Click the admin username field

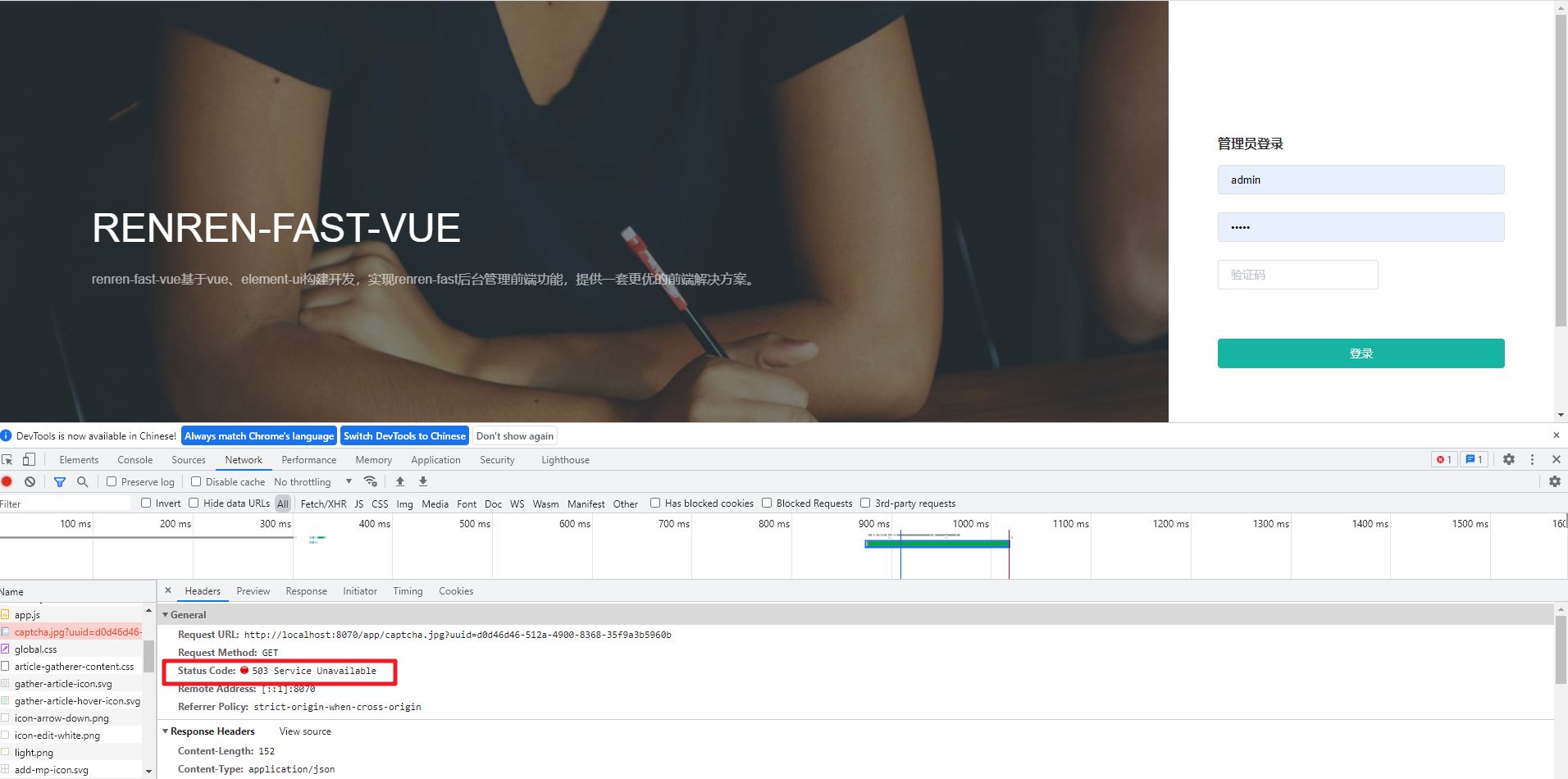(1361, 180)
